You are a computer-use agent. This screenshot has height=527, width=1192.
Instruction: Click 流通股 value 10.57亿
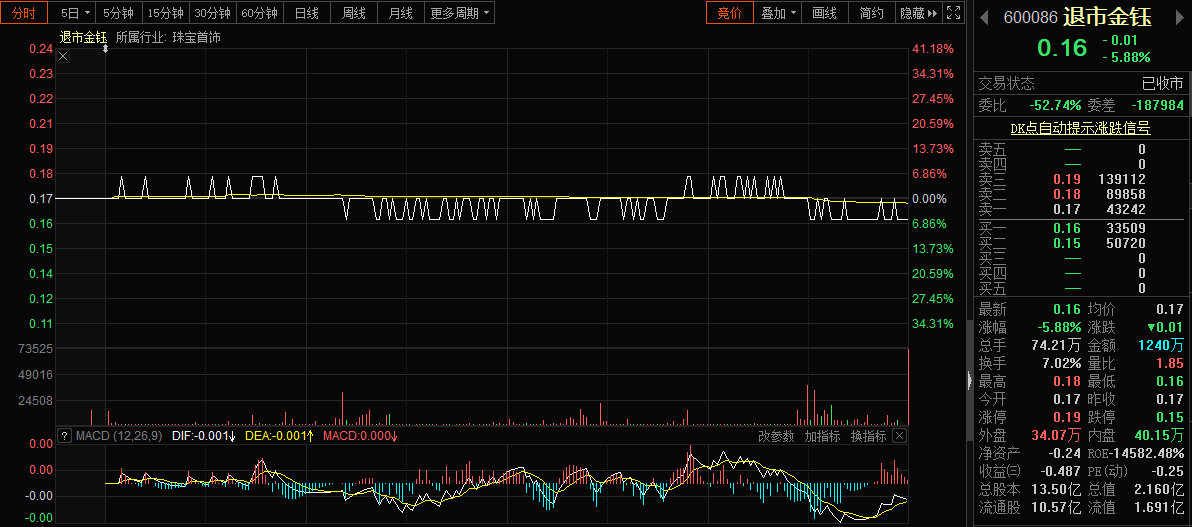(1056, 509)
